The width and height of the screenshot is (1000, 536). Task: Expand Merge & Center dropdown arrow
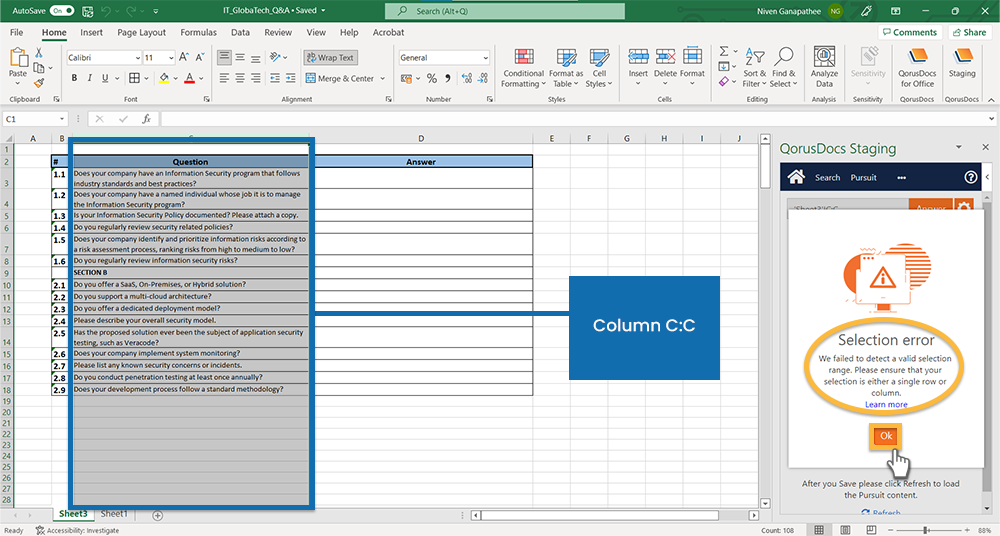click(x=383, y=78)
